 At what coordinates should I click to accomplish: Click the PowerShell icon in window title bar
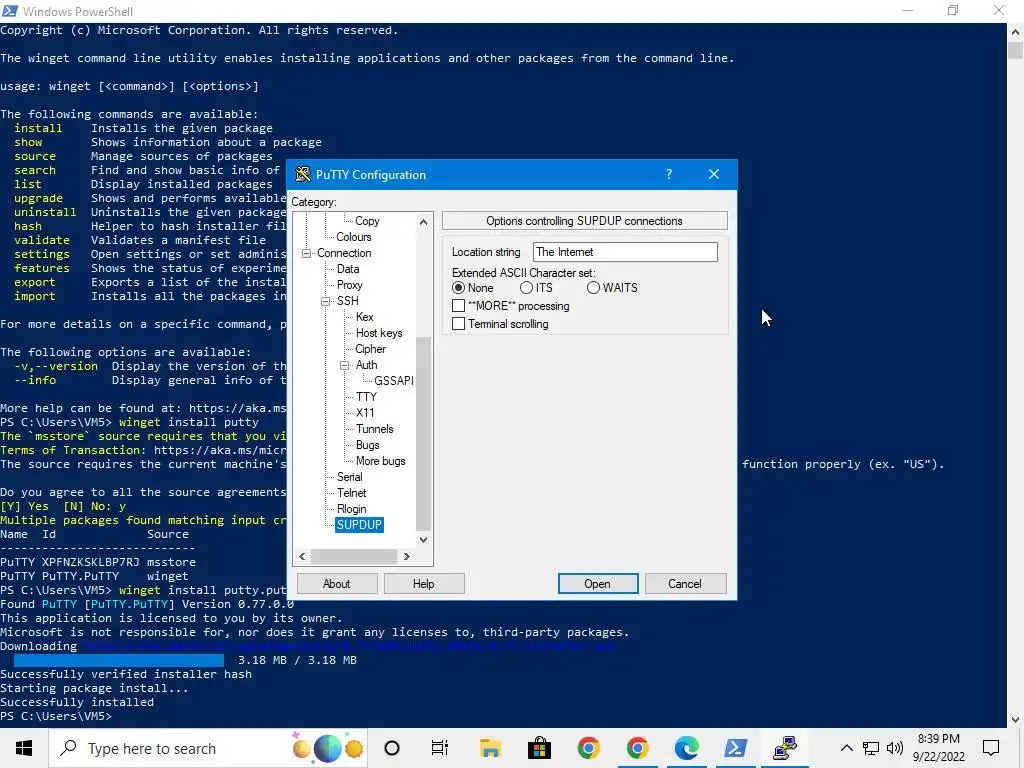click(x=10, y=11)
